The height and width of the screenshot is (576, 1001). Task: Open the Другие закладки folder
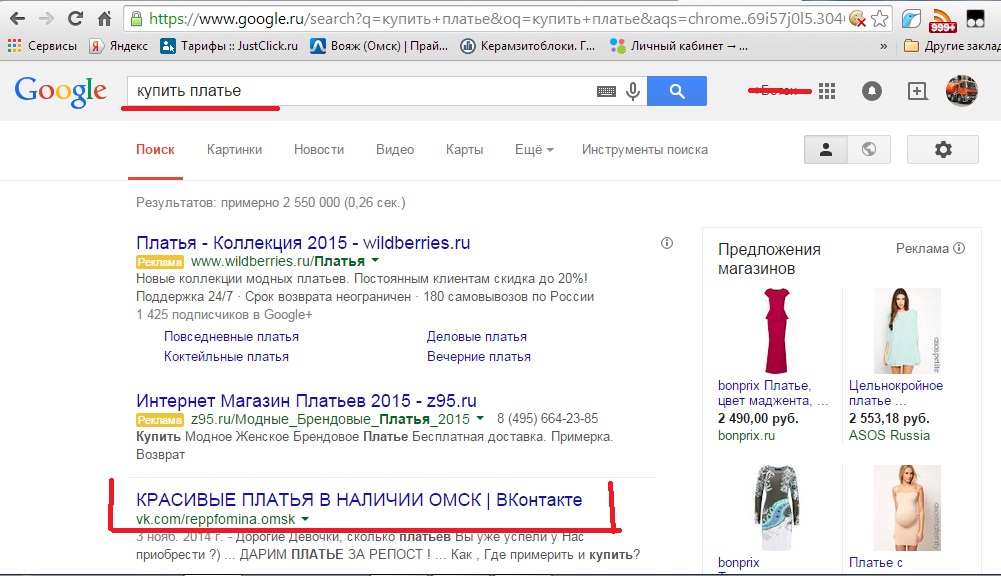click(952, 46)
